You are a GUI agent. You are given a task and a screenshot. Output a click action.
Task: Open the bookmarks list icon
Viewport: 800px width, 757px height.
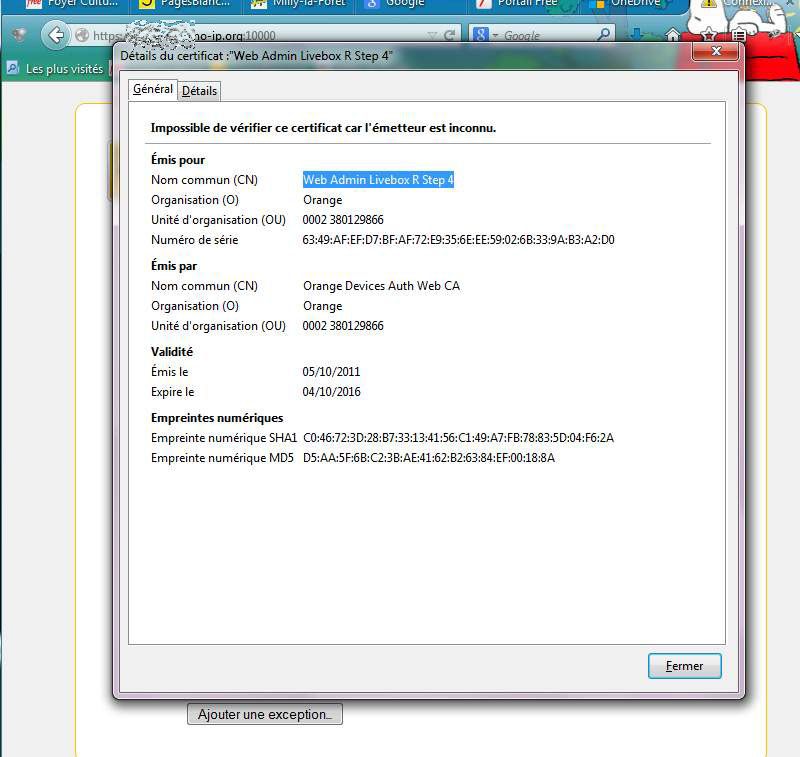(737, 35)
